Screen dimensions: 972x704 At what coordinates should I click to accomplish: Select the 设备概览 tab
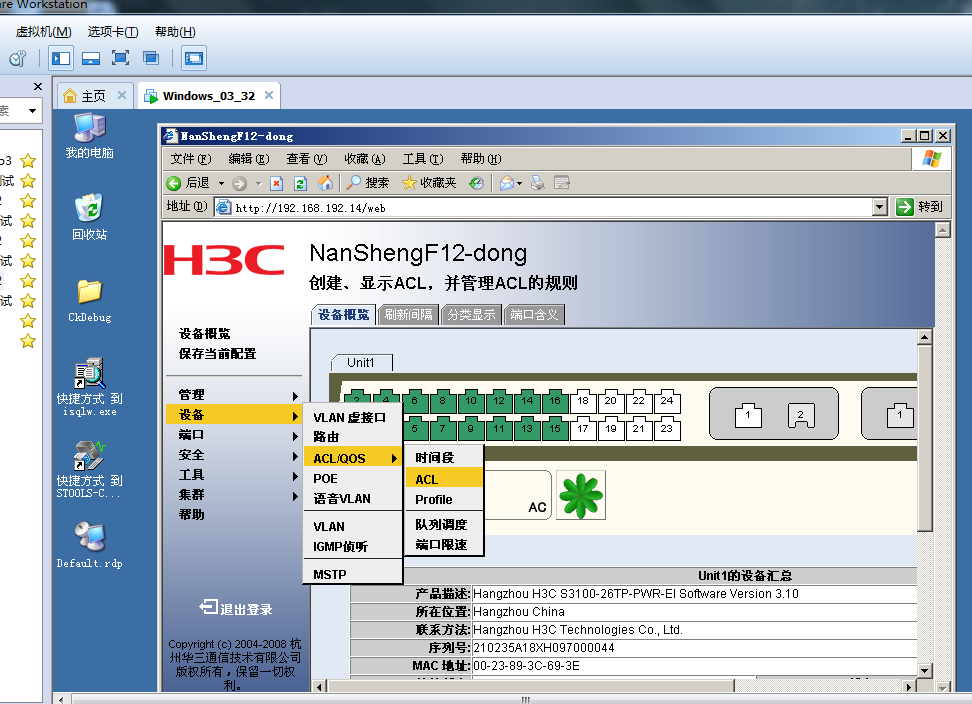[x=343, y=315]
